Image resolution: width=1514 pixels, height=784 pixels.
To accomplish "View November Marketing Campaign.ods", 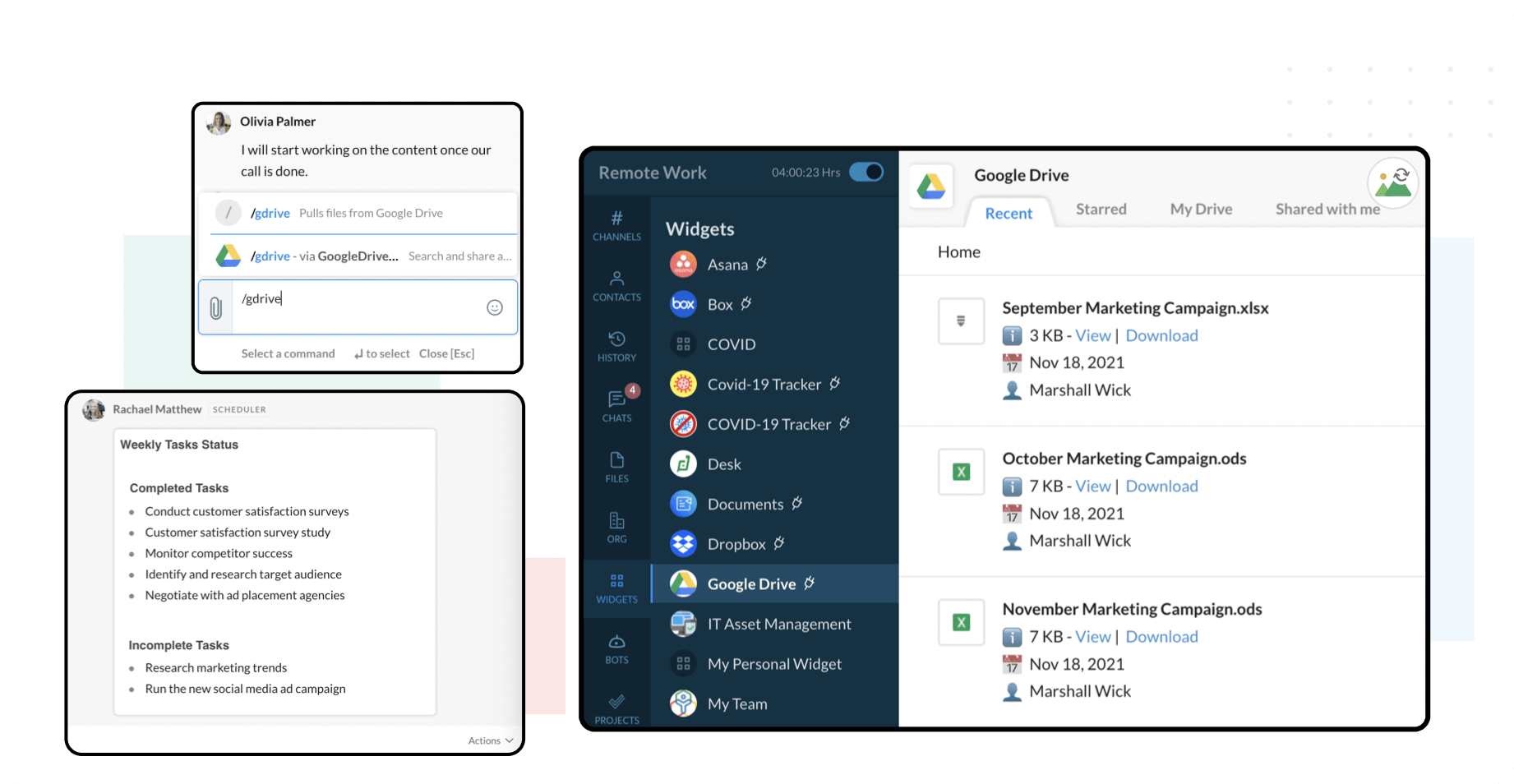I will (1093, 637).
